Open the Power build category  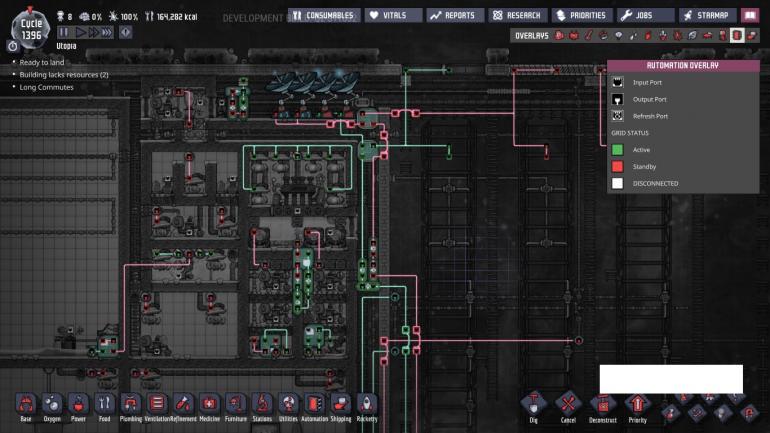pos(78,406)
